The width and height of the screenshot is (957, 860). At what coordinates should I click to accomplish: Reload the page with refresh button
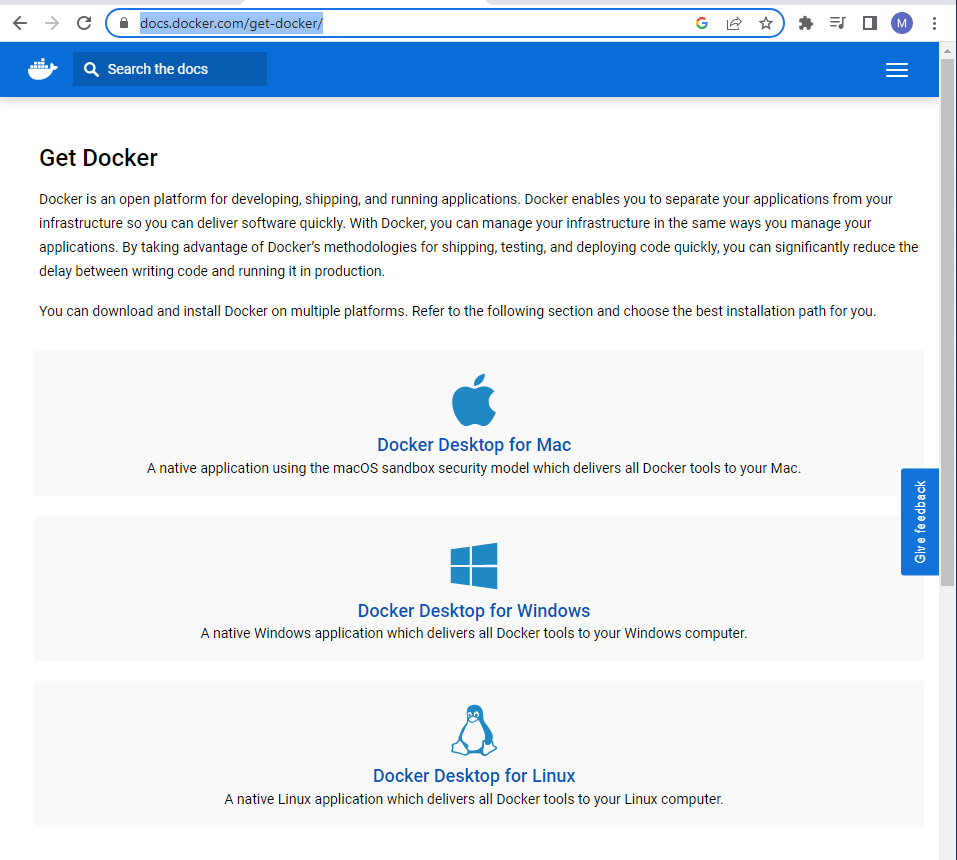click(84, 23)
